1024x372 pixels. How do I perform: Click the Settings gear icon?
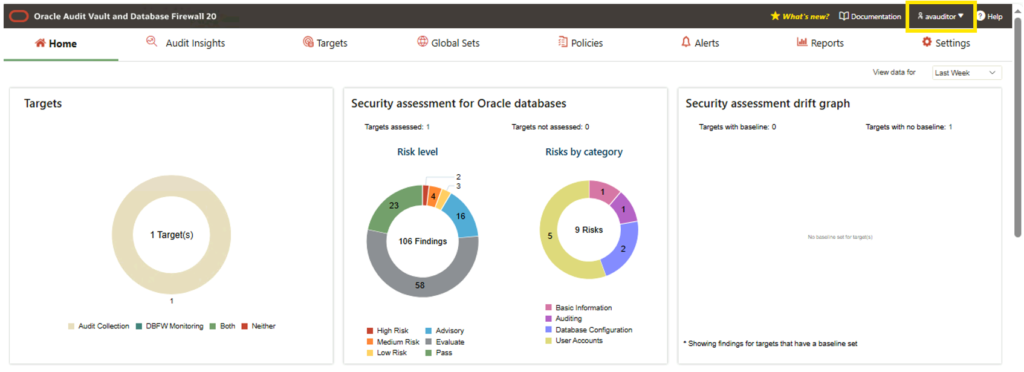927,43
